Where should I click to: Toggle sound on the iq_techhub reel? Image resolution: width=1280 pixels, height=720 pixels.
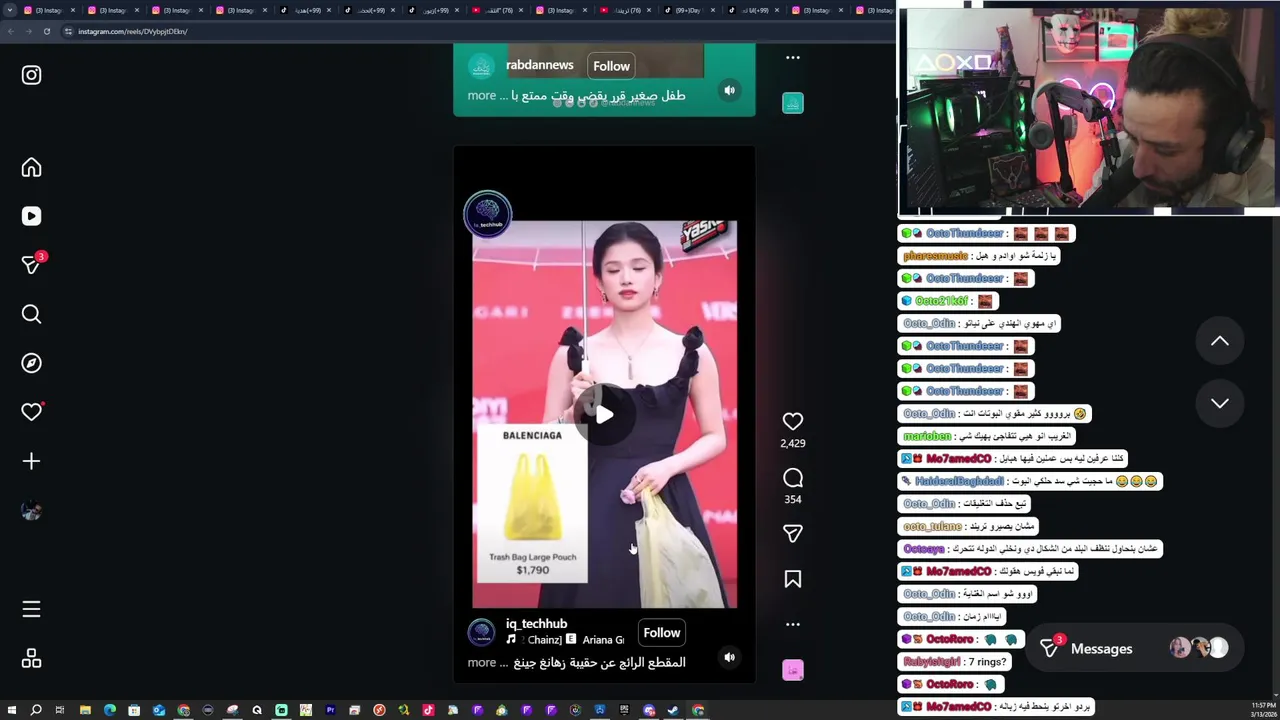730,657
